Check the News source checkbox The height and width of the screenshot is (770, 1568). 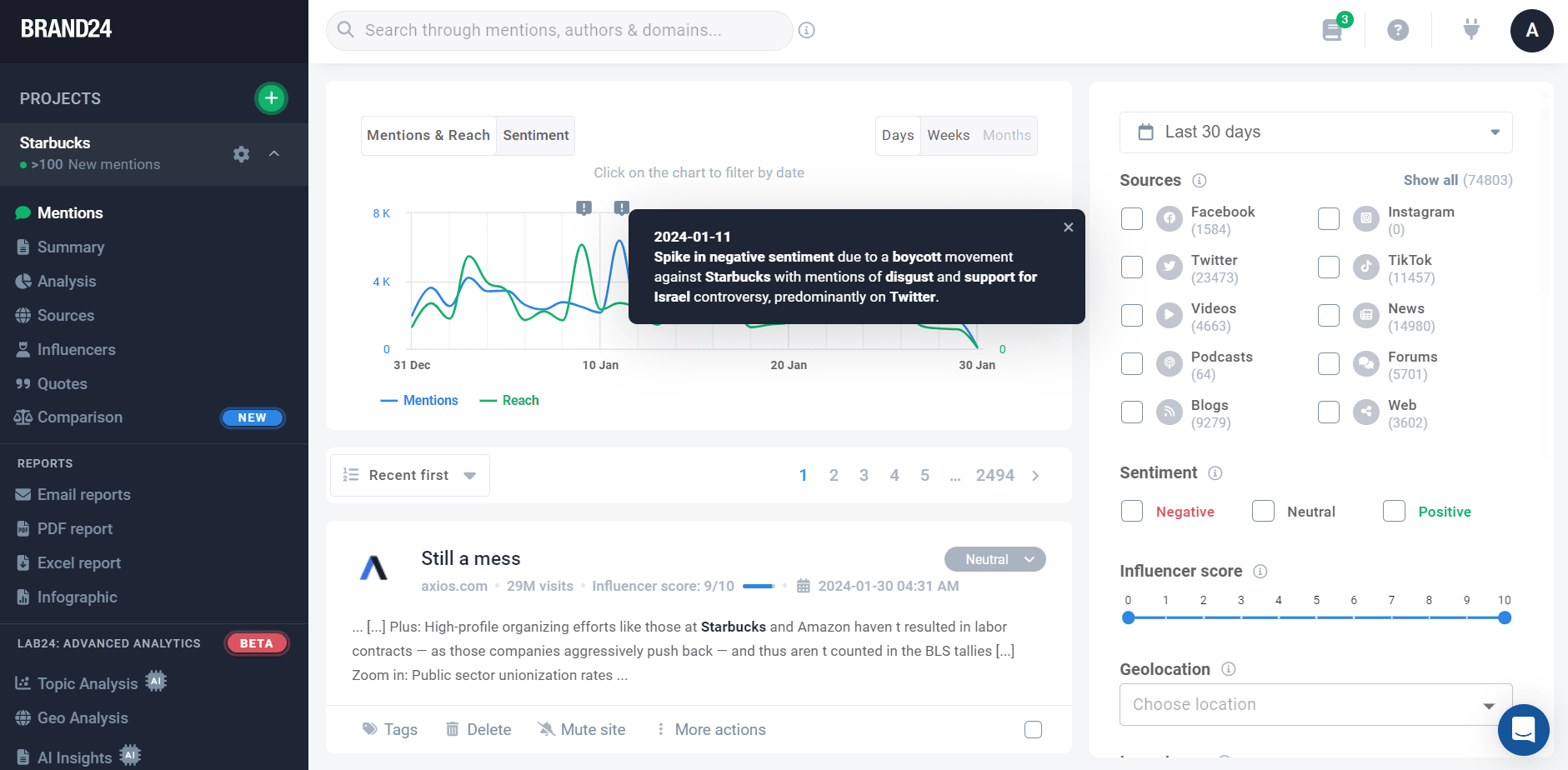[x=1329, y=316]
